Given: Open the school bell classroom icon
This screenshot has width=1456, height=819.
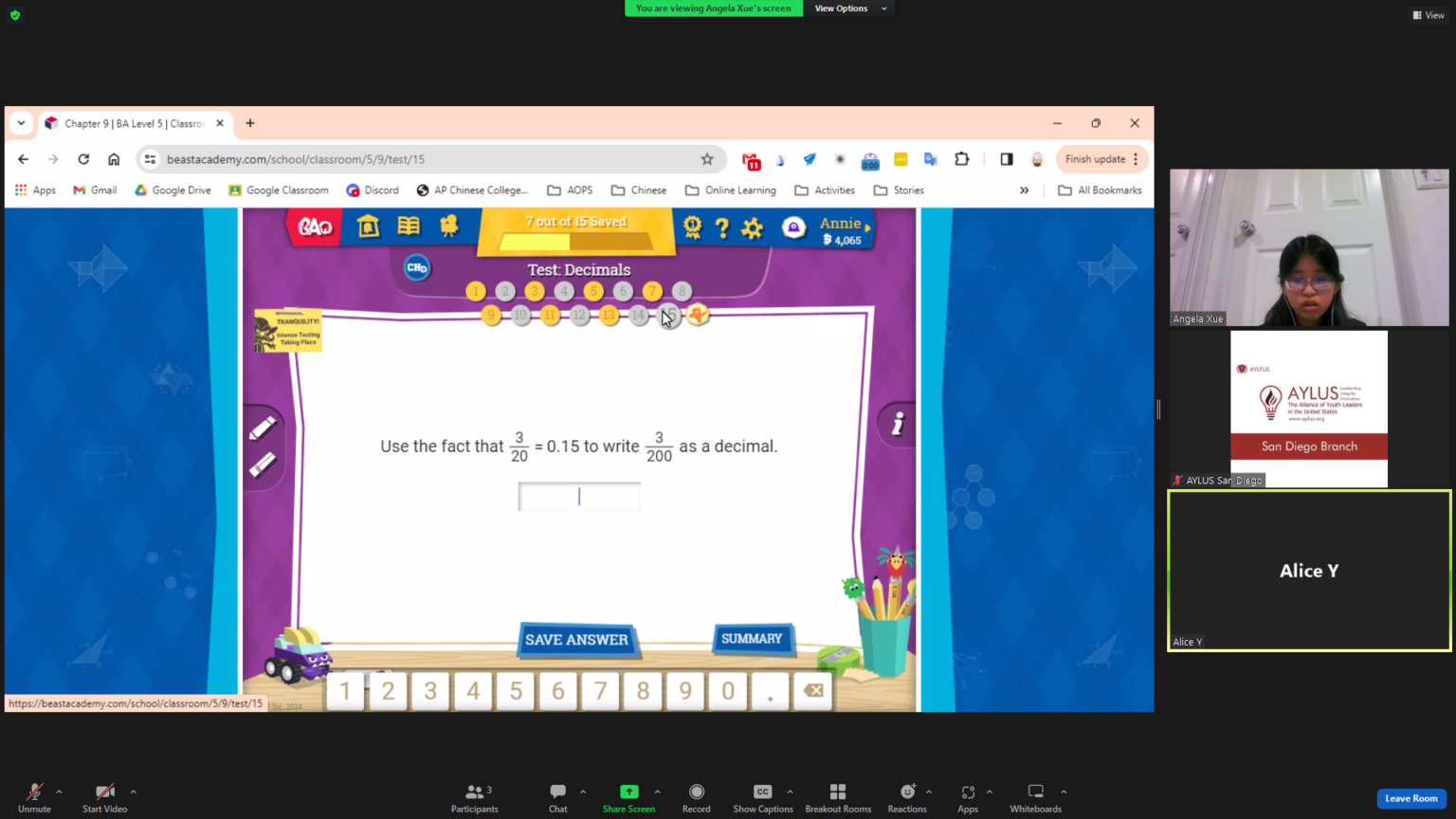Looking at the screenshot, I should [x=368, y=226].
